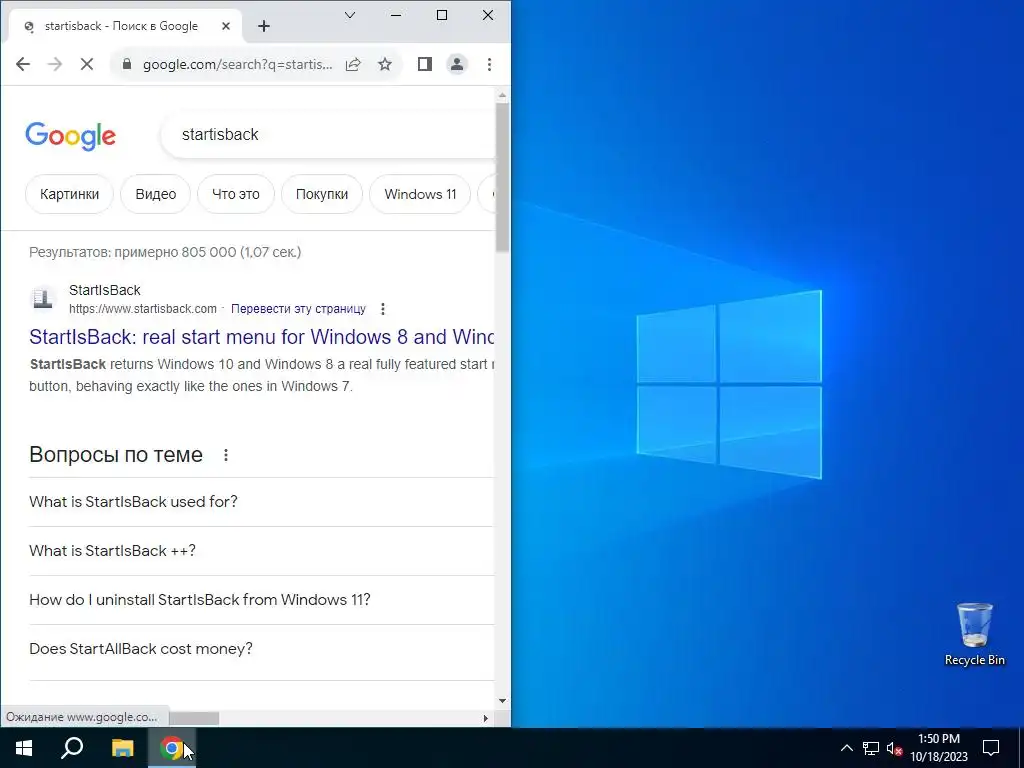This screenshot has height=768, width=1024.
Task: Select Recycle Bin on desktop
Action: pos(975,633)
